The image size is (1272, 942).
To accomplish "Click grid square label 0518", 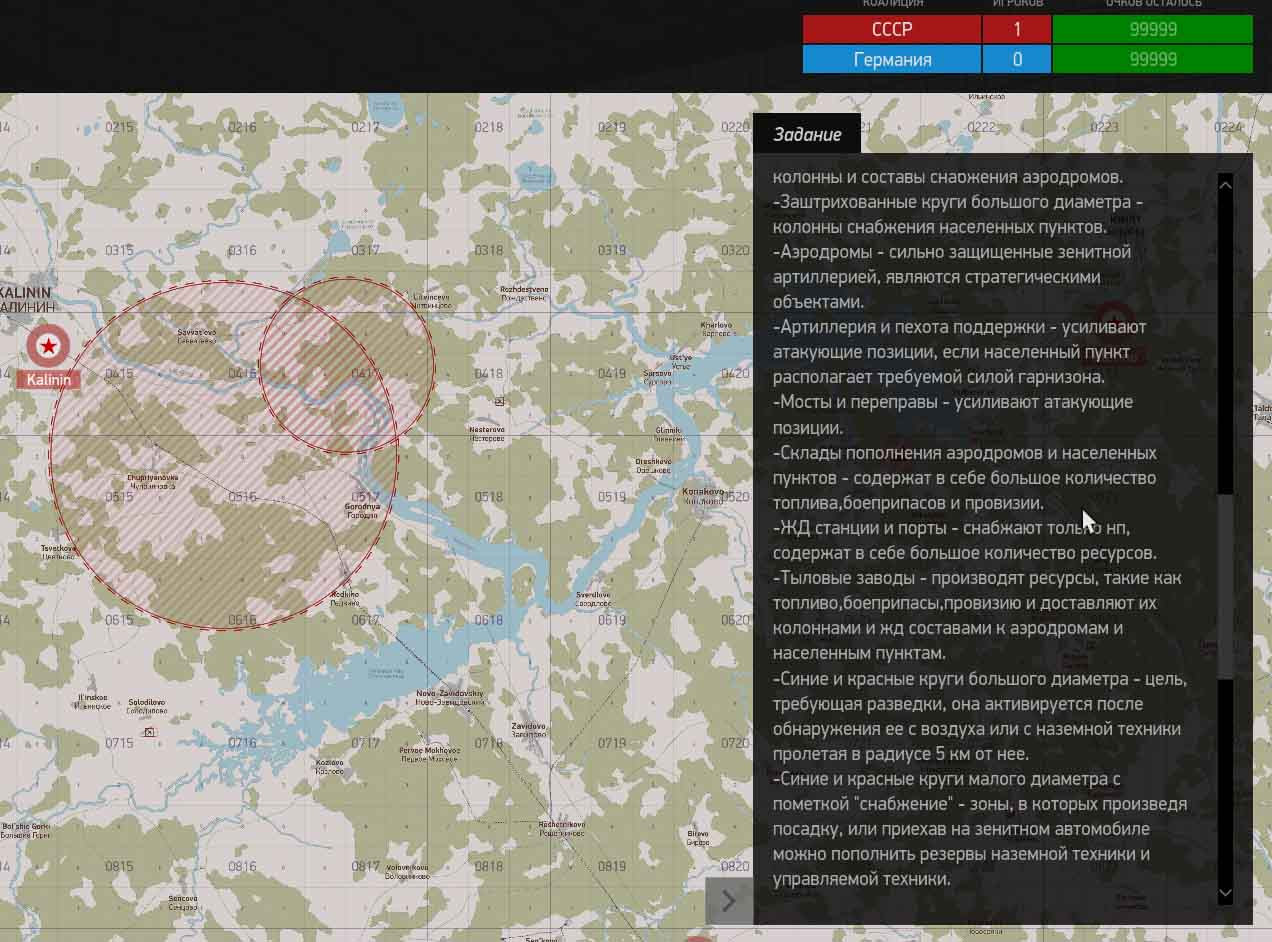I will point(489,497).
